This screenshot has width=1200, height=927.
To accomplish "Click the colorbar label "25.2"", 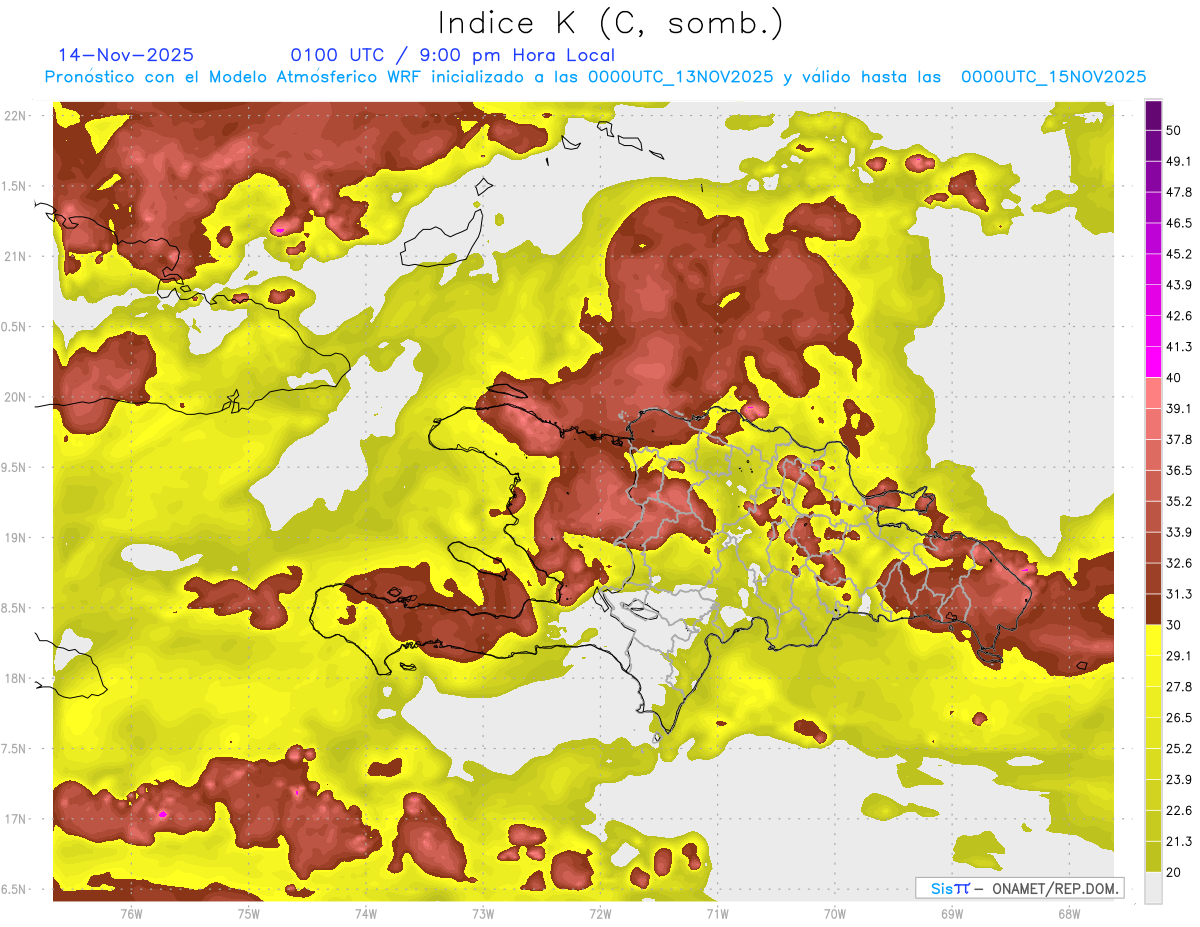I will coord(1179,748).
